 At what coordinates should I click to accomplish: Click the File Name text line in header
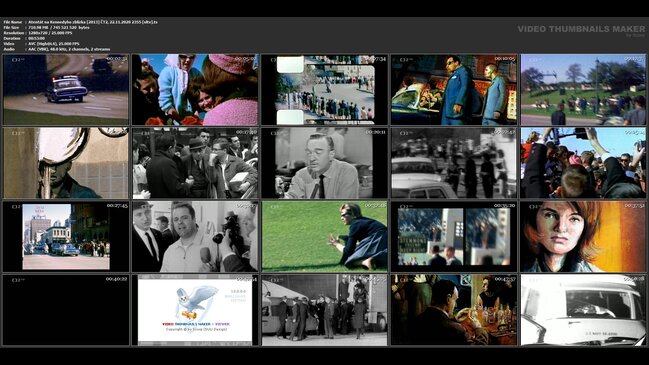point(81,22)
